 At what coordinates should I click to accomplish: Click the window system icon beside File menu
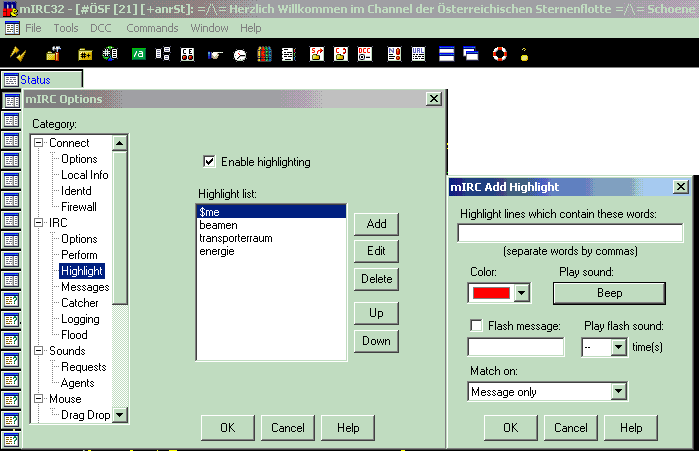pos(12,29)
